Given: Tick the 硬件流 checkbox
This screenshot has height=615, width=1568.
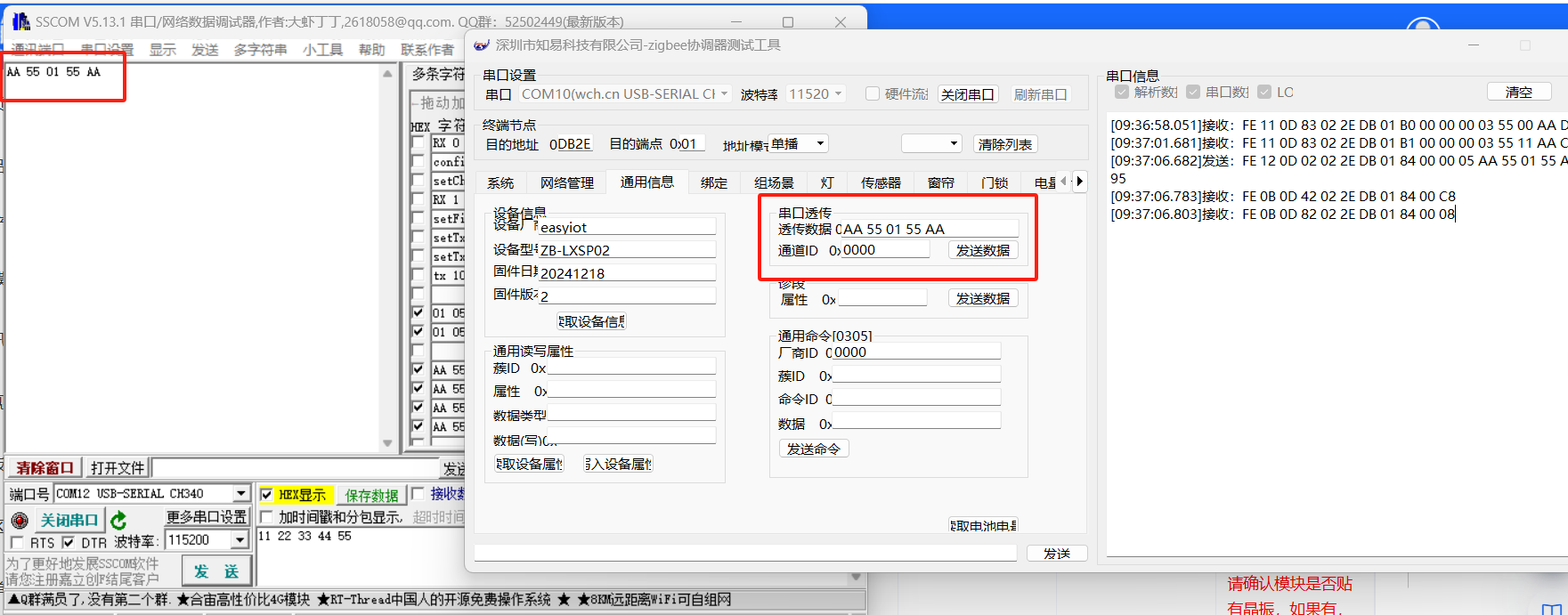Looking at the screenshot, I should [873, 93].
